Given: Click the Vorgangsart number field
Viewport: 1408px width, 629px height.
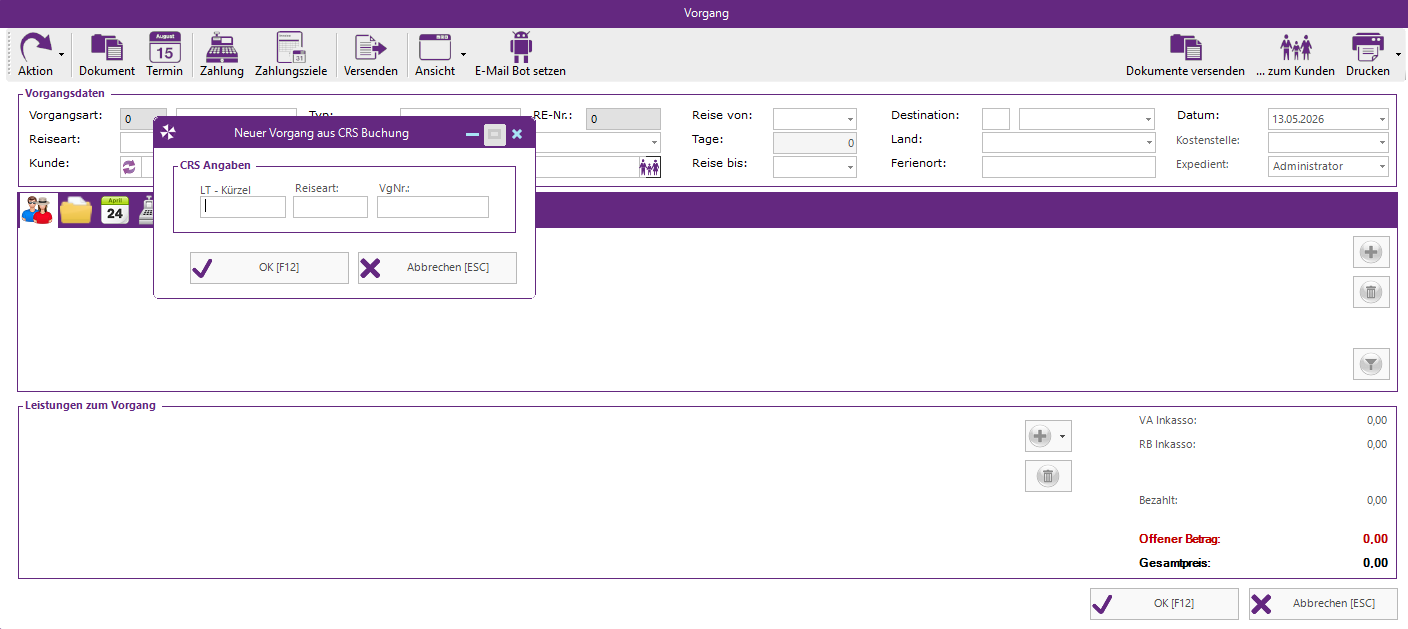Looking at the screenshot, I should click(143, 119).
